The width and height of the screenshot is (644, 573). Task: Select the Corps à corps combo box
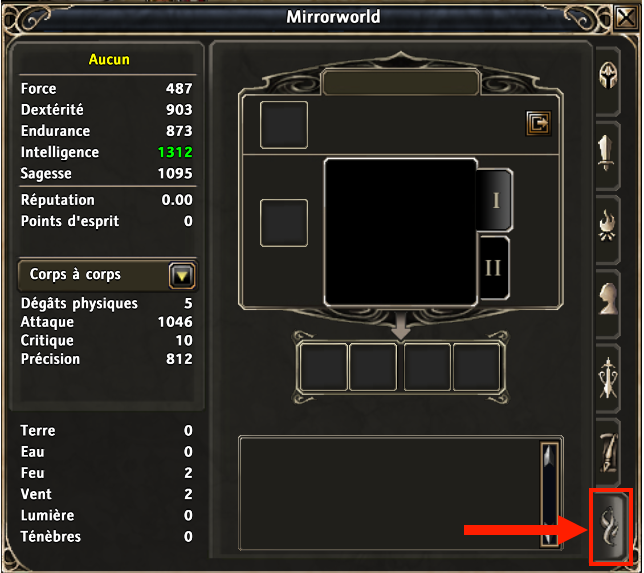108,275
